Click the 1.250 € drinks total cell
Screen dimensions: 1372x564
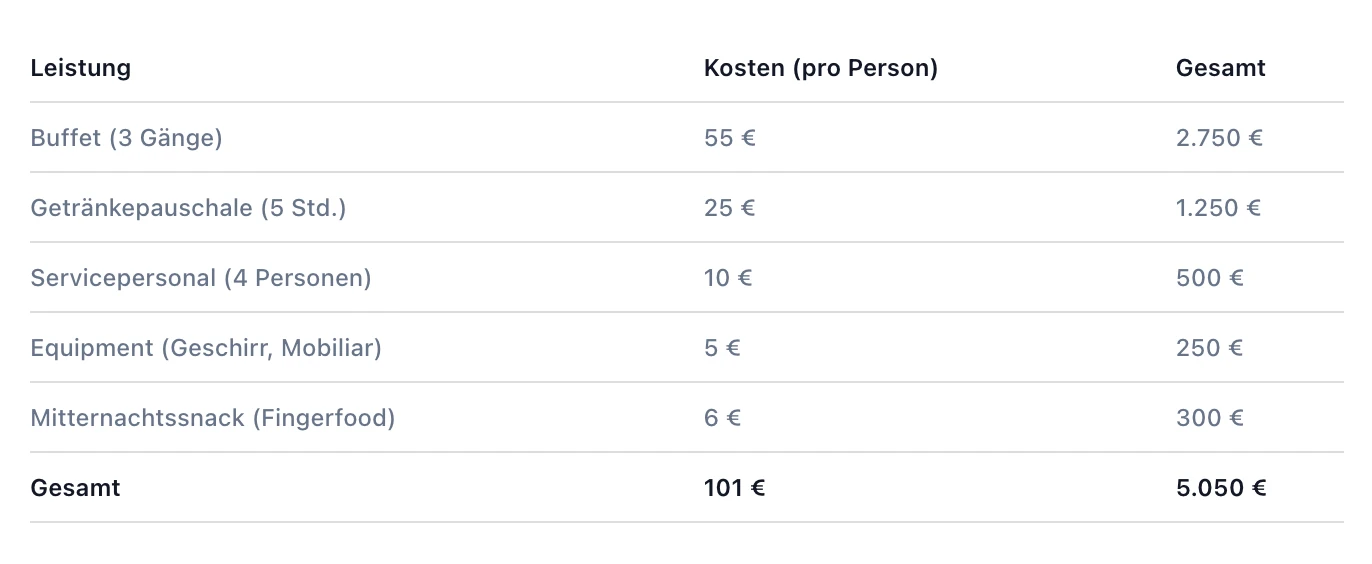1218,208
